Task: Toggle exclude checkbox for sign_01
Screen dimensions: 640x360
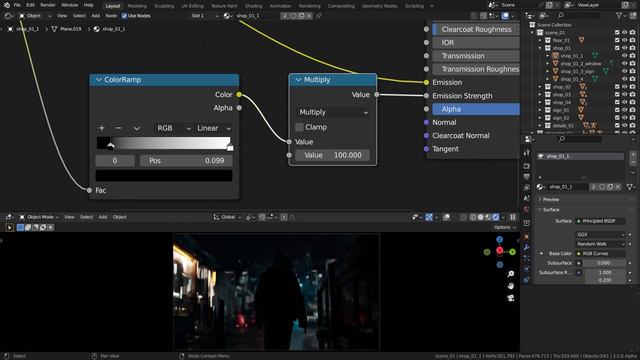Action: point(617,110)
